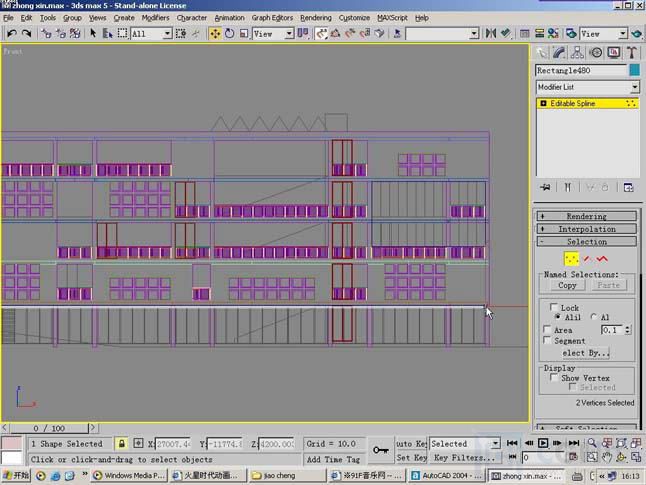Activate the Select and Scale tool
This screenshot has height=485, width=646.
click(x=244, y=33)
